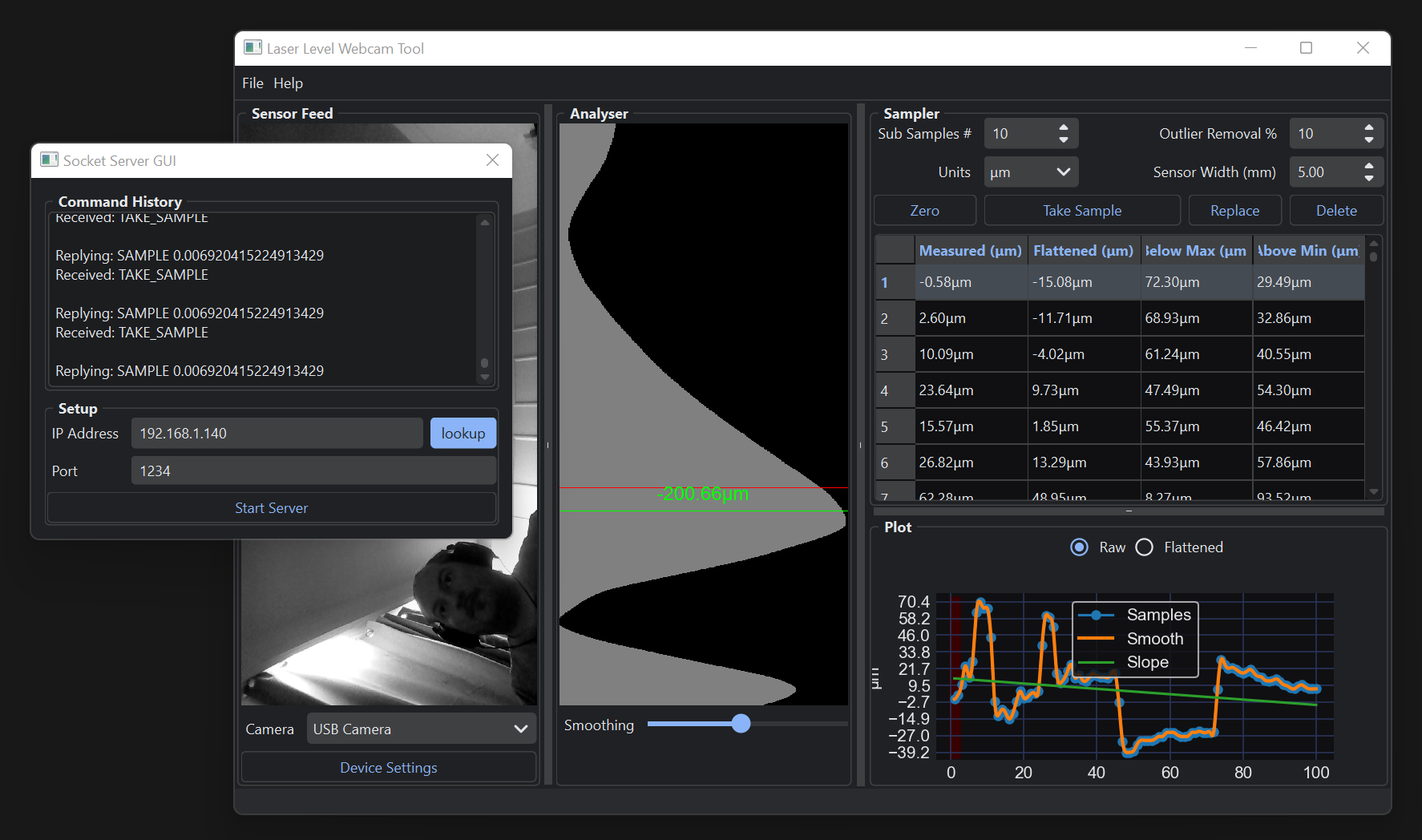
Task: Open the Help menu
Action: tap(288, 83)
